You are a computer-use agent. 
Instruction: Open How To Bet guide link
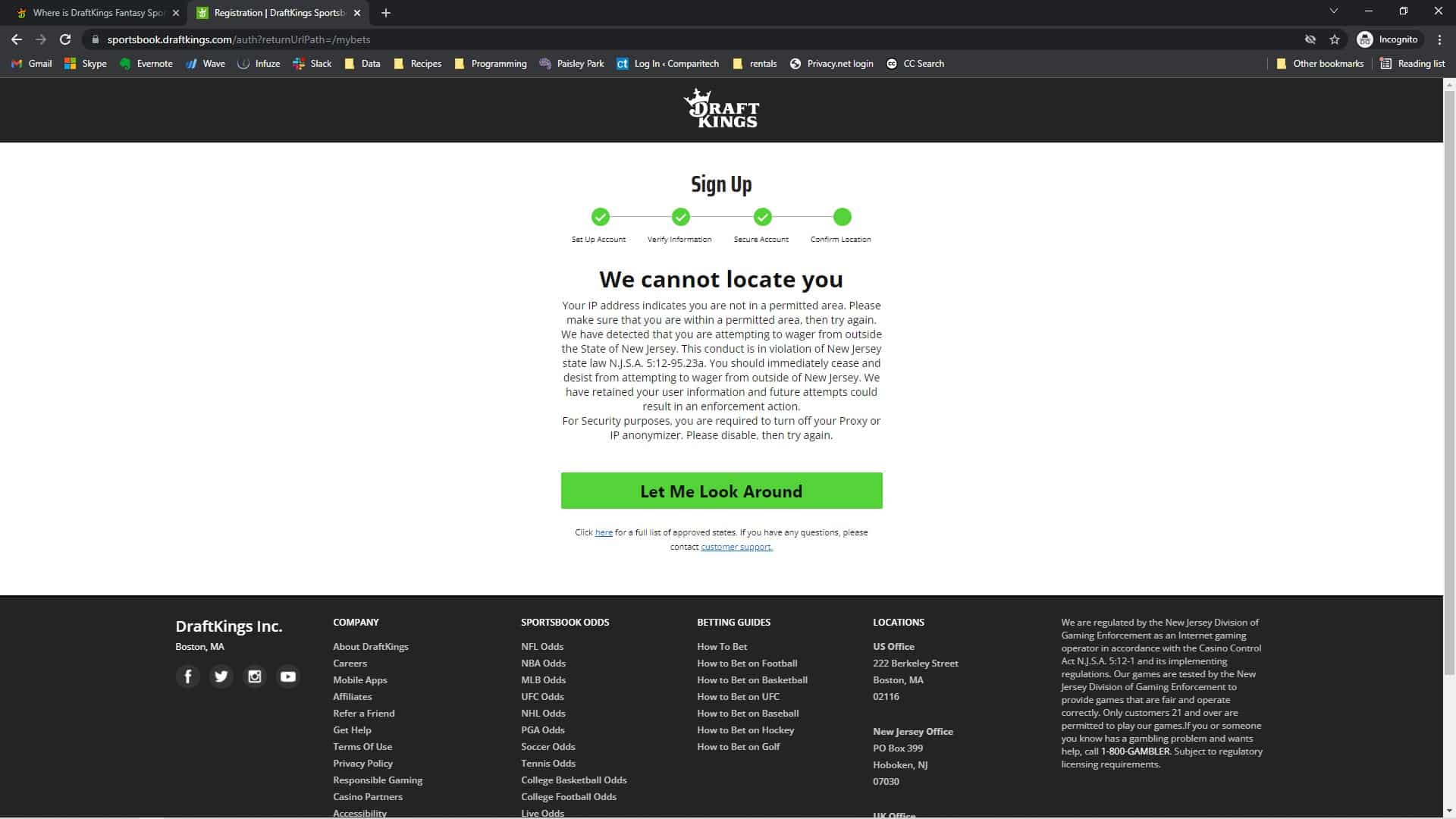[x=722, y=647]
